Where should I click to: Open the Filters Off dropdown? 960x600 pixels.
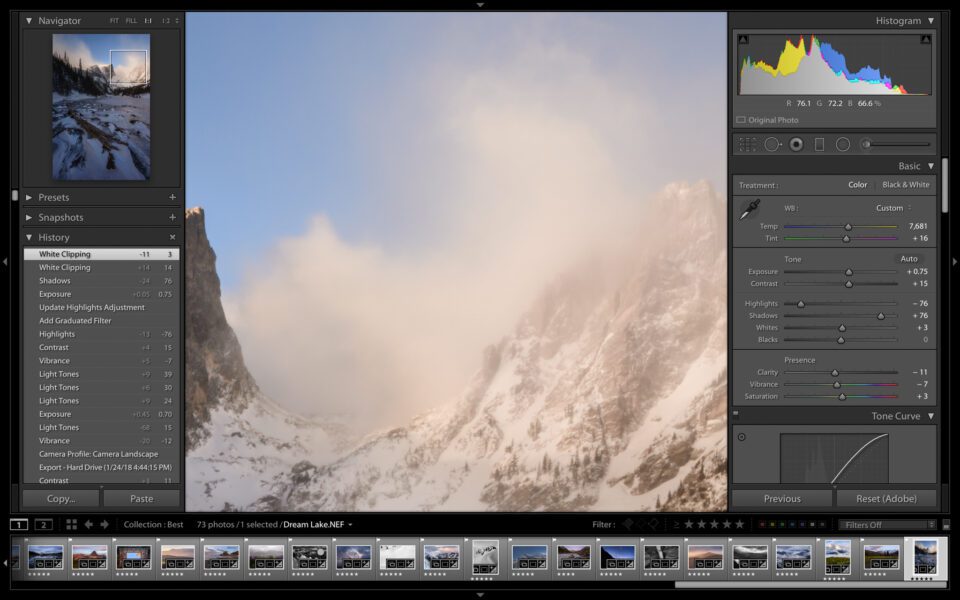[888, 525]
